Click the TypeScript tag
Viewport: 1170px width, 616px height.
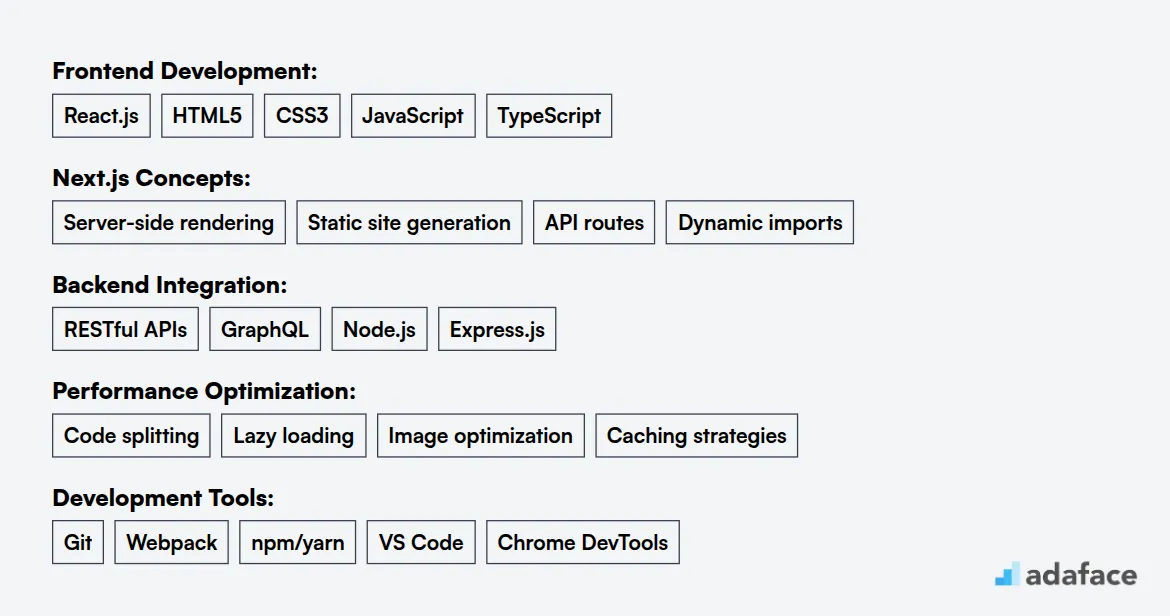(549, 116)
